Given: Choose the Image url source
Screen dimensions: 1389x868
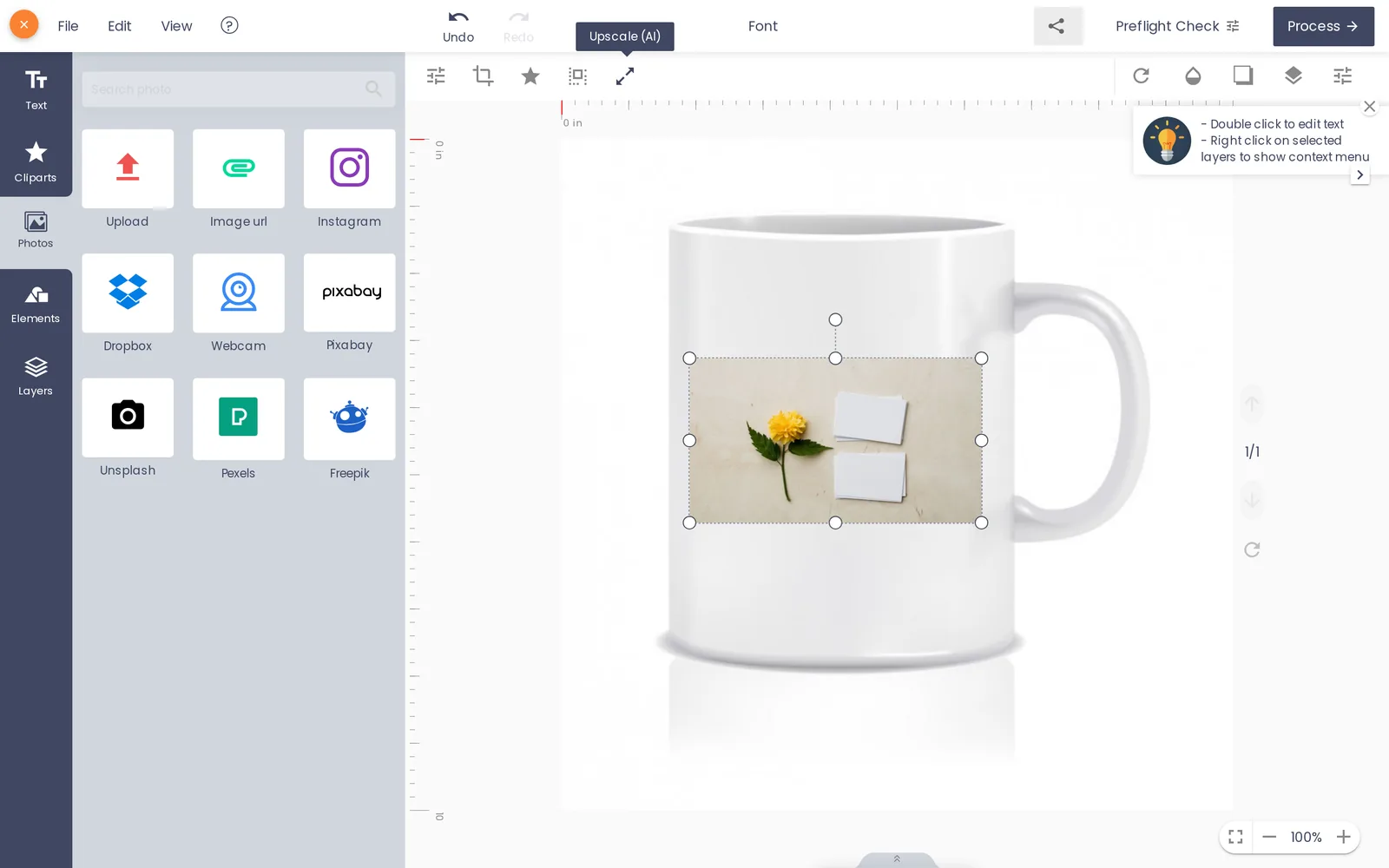Looking at the screenshot, I should tap(239, 168).
